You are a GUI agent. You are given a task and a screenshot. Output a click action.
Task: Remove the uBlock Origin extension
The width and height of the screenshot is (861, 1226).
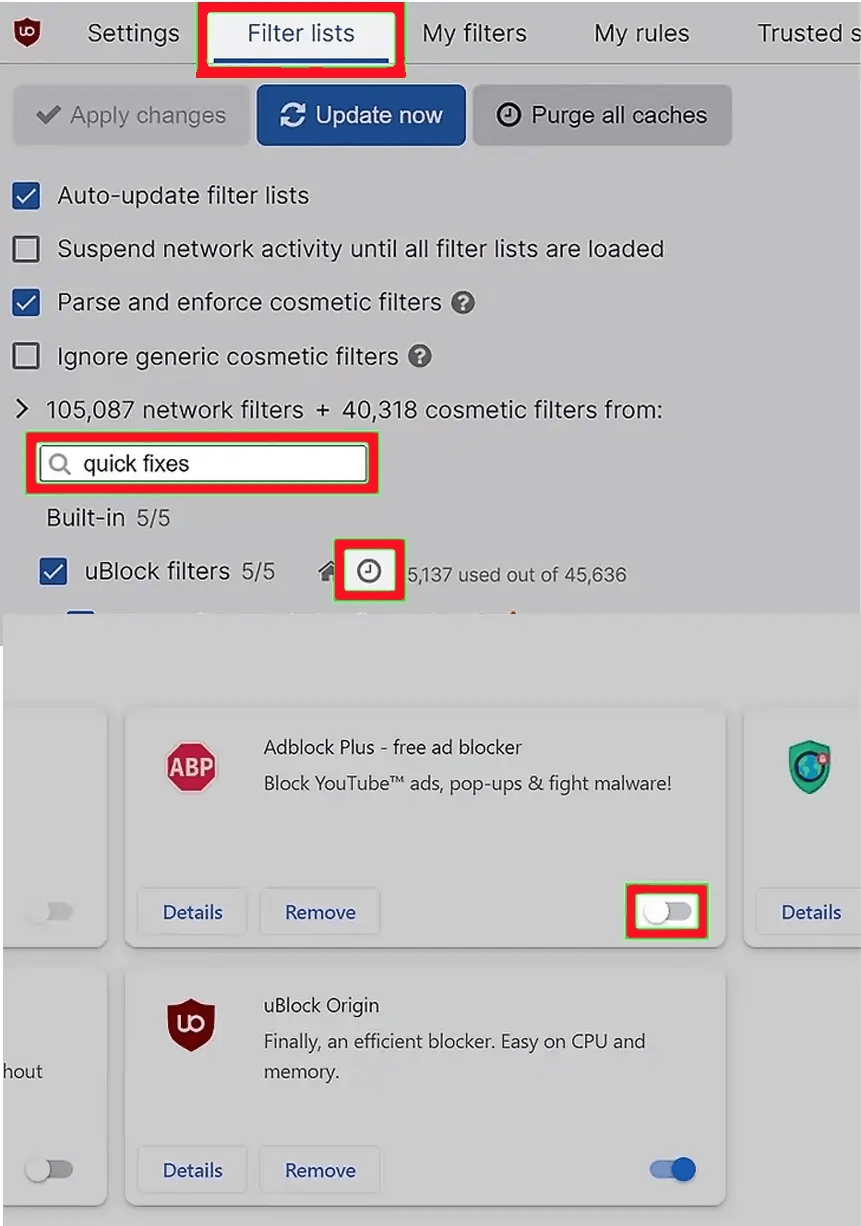pyautogui.click(x=320, y=1170)
